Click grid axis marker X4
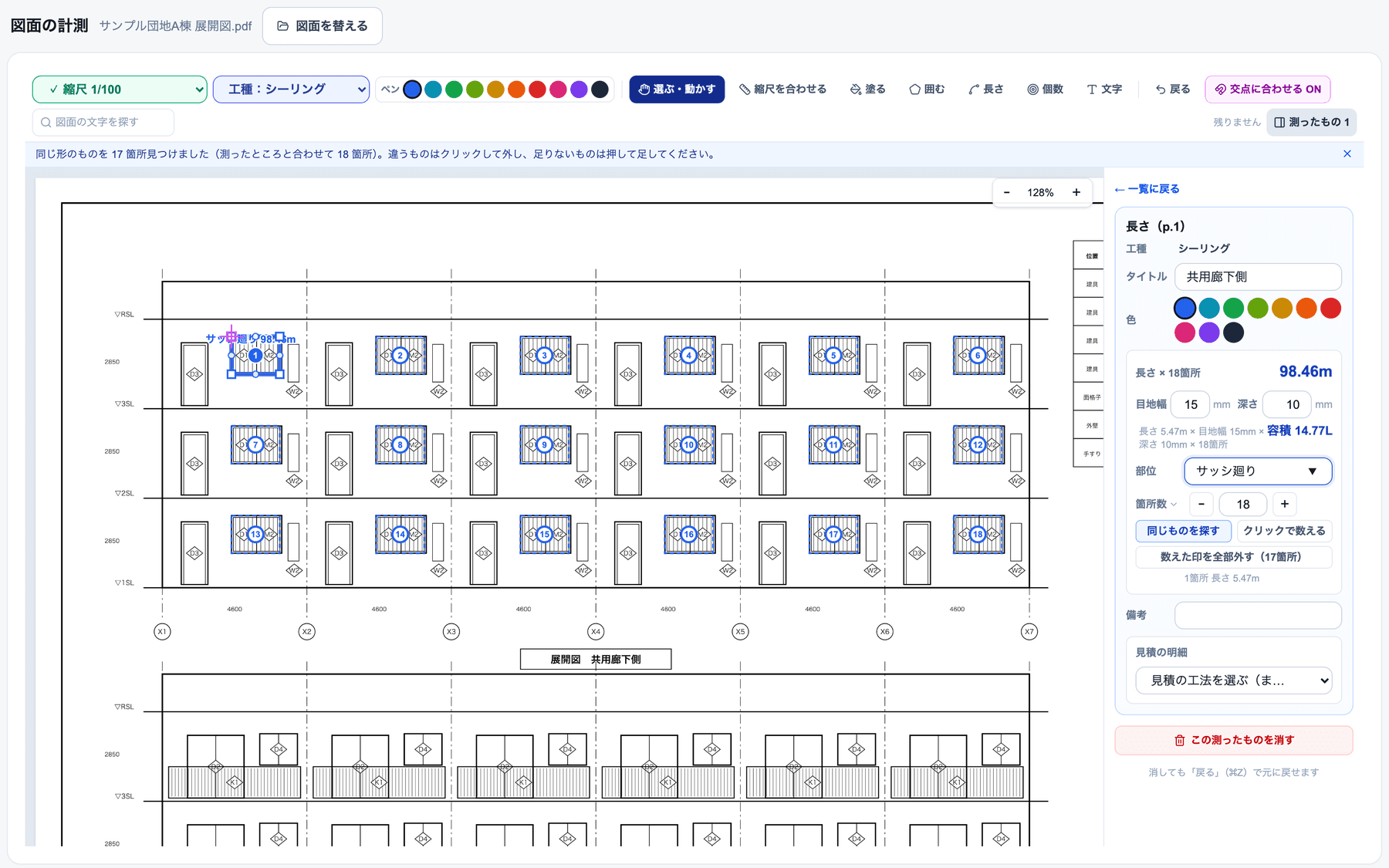This screenshot has width=1389, height=868. click(596, 632)
